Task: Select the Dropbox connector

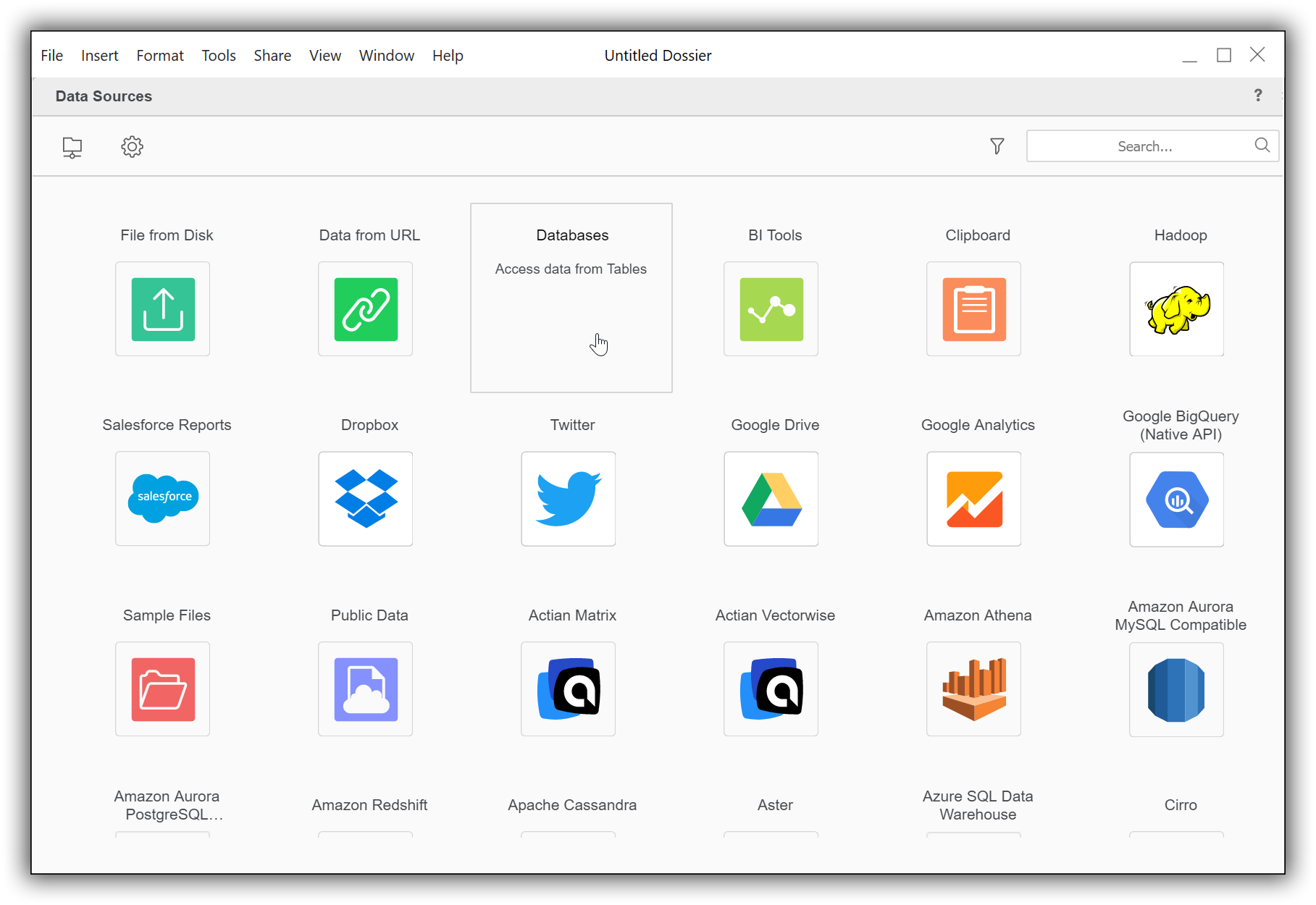Action: [365, 499]
